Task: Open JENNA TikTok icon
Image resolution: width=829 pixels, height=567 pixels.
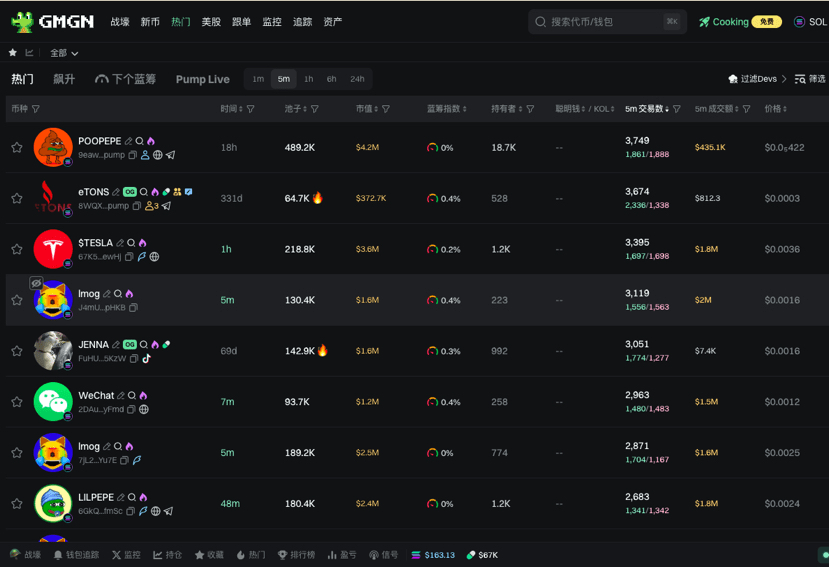Action: click(146, 358)
